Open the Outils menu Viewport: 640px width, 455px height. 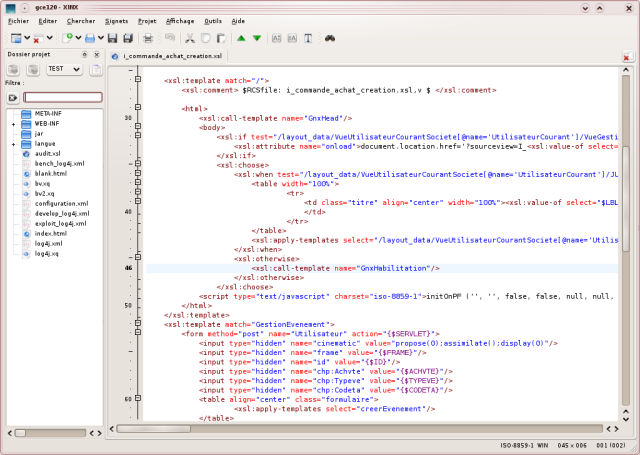click(213, 21)
